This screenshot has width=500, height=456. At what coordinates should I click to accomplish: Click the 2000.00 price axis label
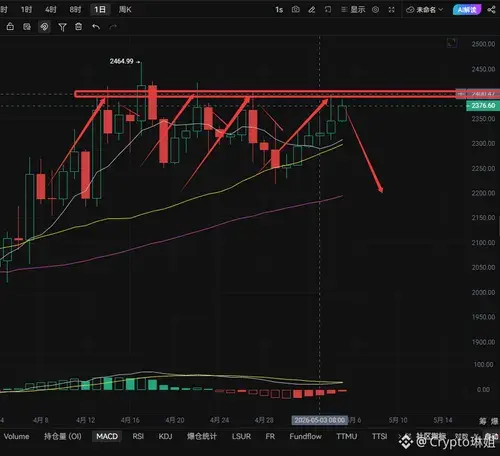tap(483, 292)
